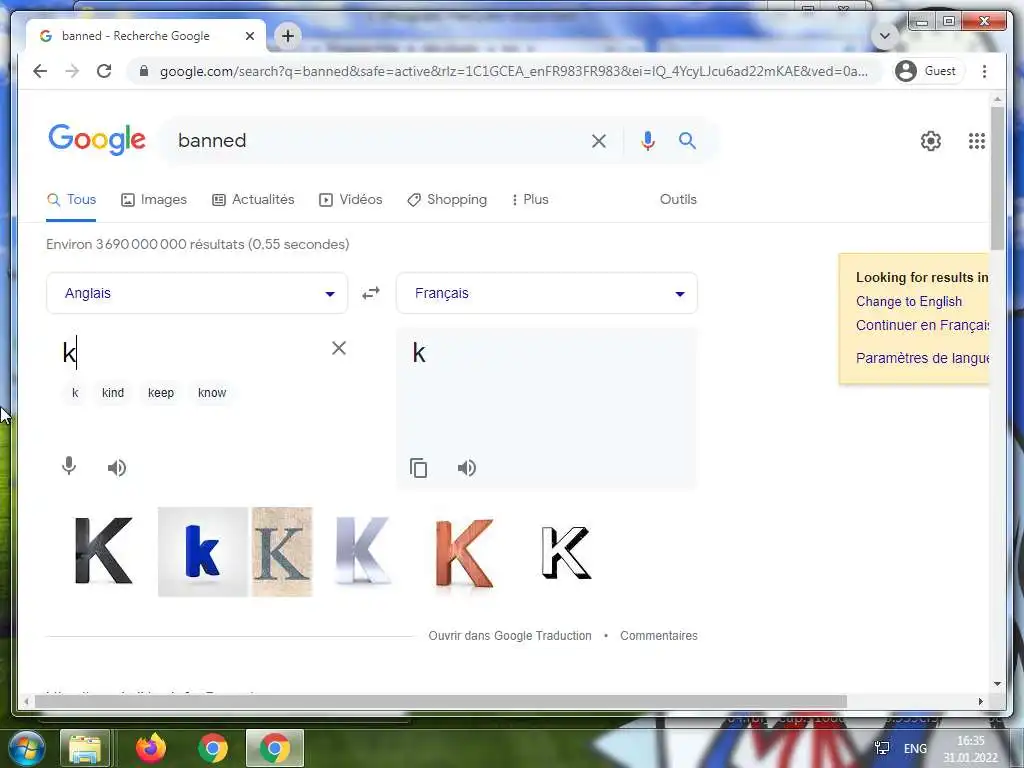
Task: Open the tab search chevron button
Action: [x=885, y=36]
